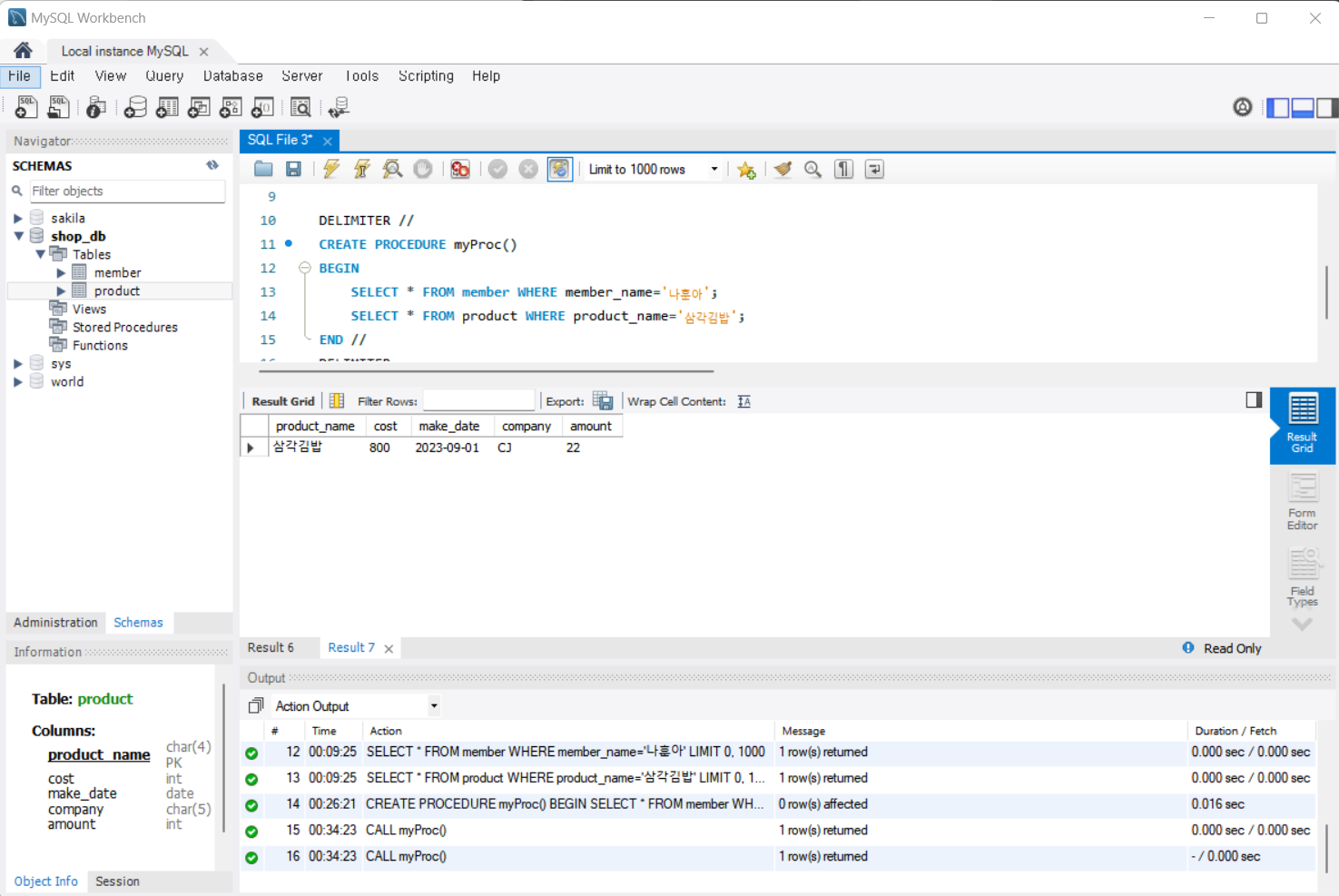This screenshot has height=896, width=1339.
Task: Refresh schemas list icon
Action: pos(212,165)
